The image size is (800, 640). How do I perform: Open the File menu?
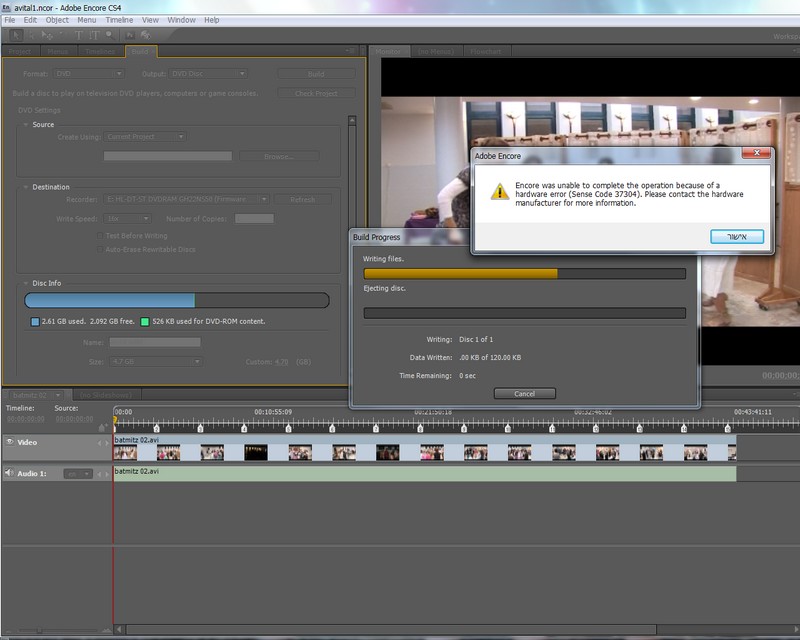(10, 20)
